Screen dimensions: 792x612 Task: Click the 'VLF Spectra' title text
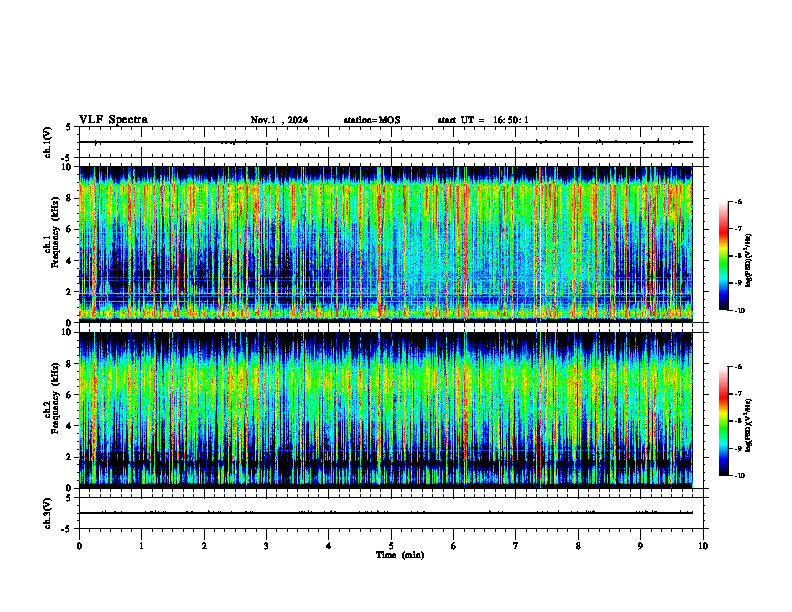point(113,120)
